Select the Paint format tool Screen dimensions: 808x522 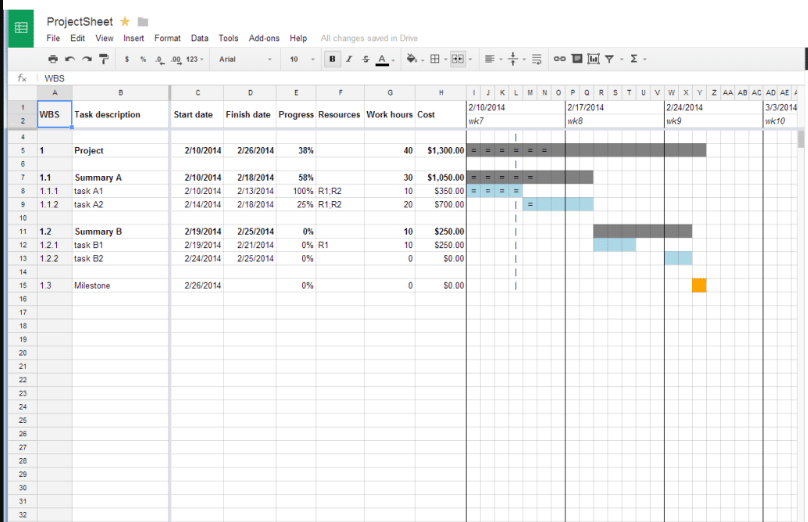click(x=104, y=59)
